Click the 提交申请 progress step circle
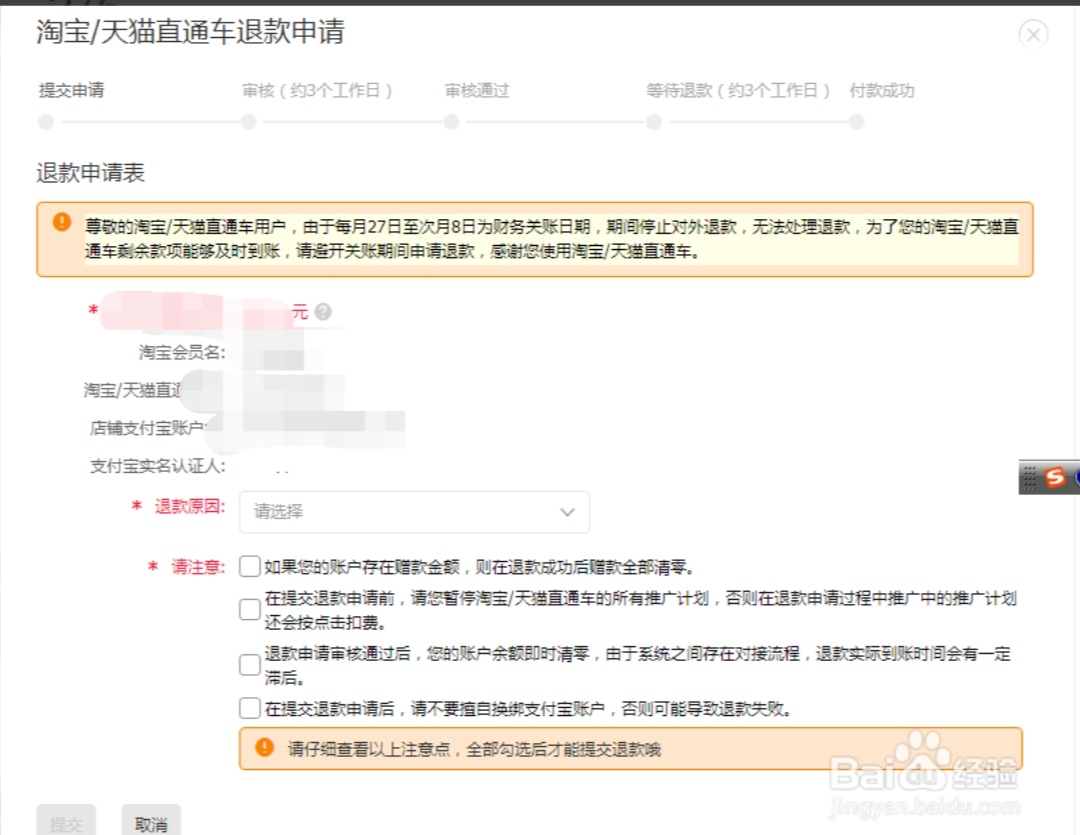This screenshot has height=835, width=1080. pyautogui.click(x=45, y=121)
